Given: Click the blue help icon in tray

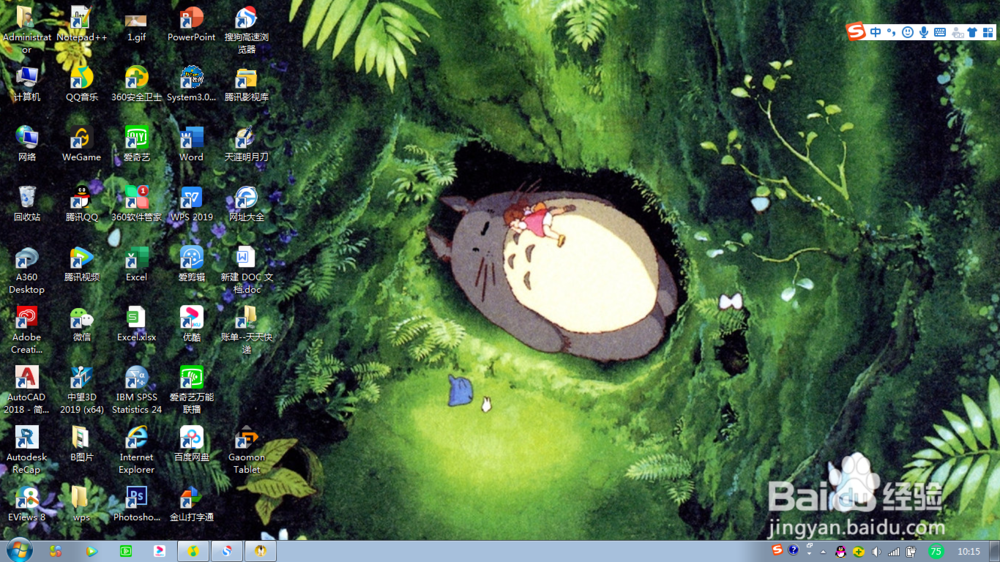Looking at the screenshot, I should coord(793,550).
